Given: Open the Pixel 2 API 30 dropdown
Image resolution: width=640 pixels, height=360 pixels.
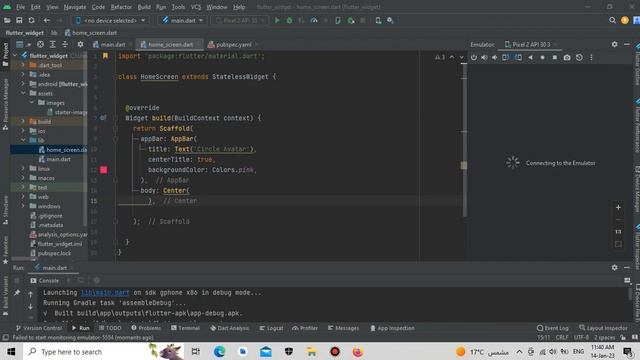Looking at the screenshot, I should [240, 20].
